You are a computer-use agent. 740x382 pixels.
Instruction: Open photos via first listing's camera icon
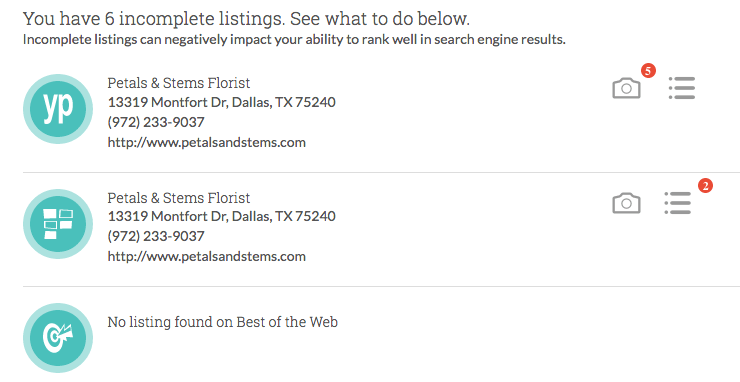point(626,88)
